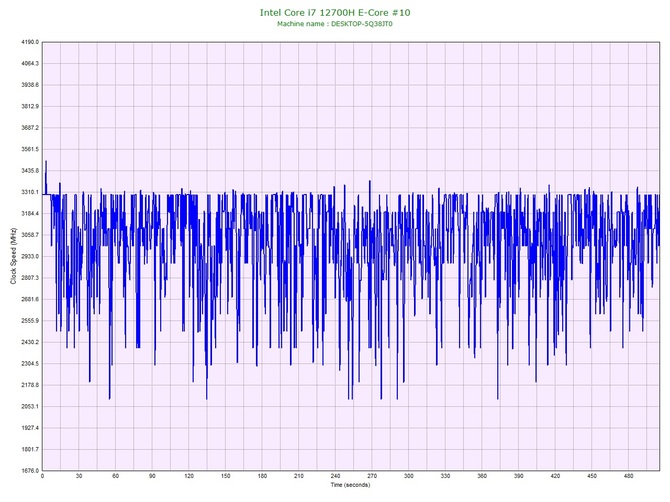Click the 90 tick on the time axis
Screen dimensions: 670x502
[x=152, y=476]
